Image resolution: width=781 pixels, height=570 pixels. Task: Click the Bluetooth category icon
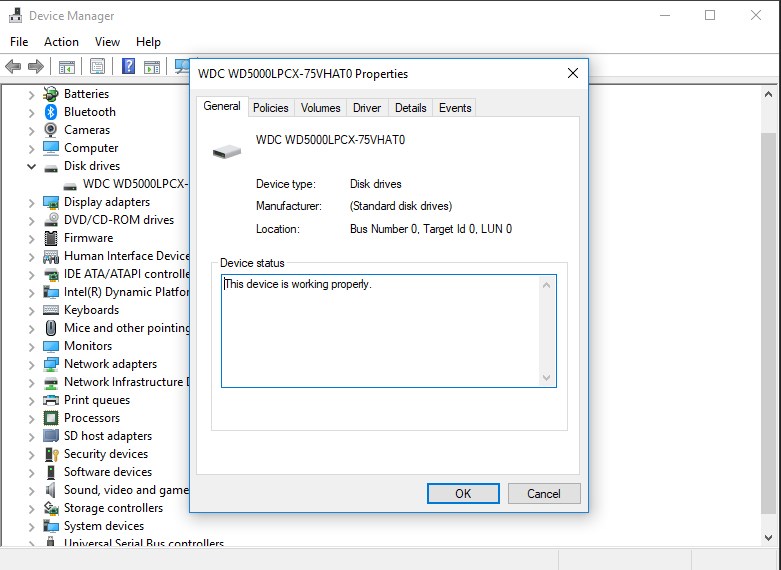(51, 112)
